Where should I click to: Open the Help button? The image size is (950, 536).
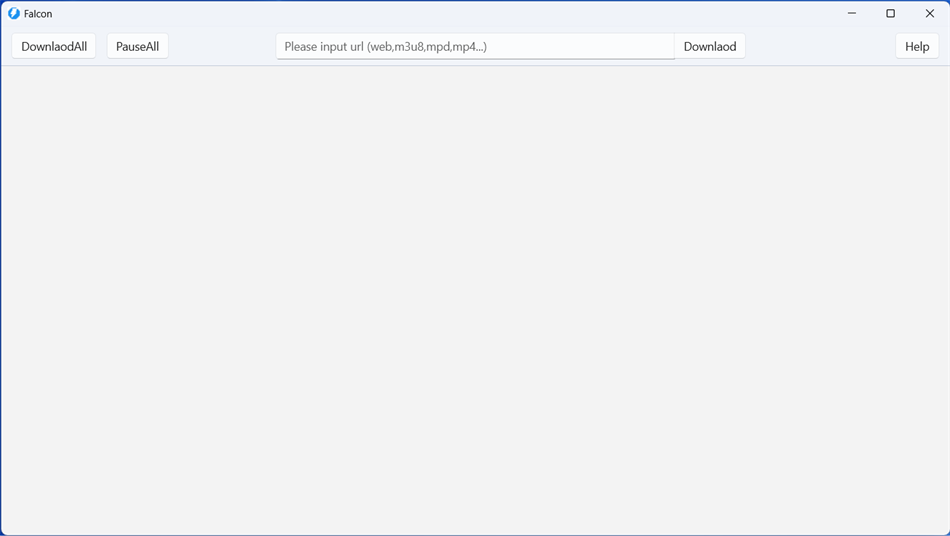click(917, 46)
